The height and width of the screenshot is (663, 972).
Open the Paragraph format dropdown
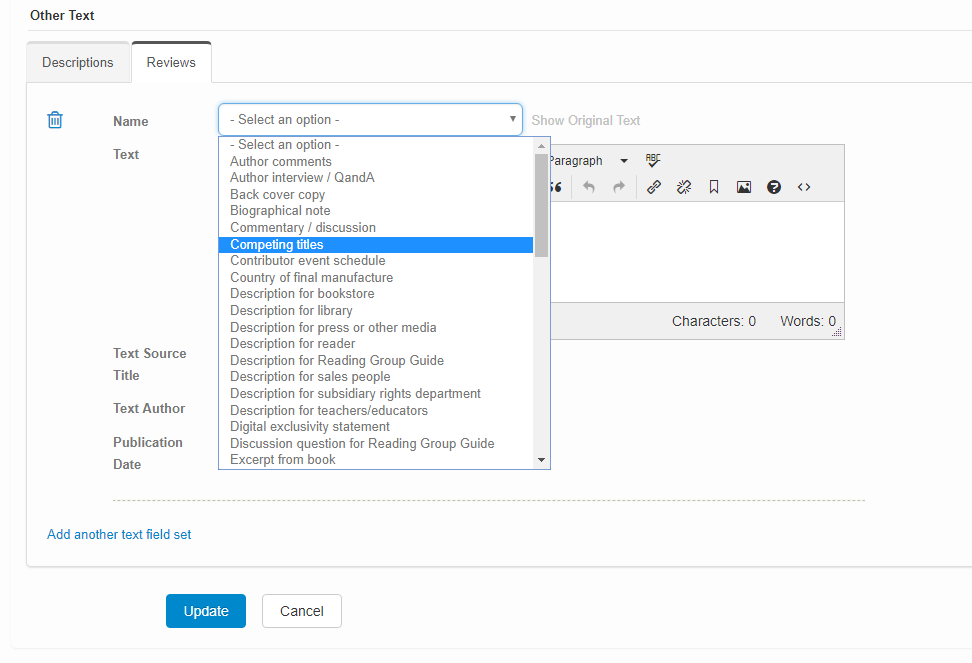coord(589,161)
